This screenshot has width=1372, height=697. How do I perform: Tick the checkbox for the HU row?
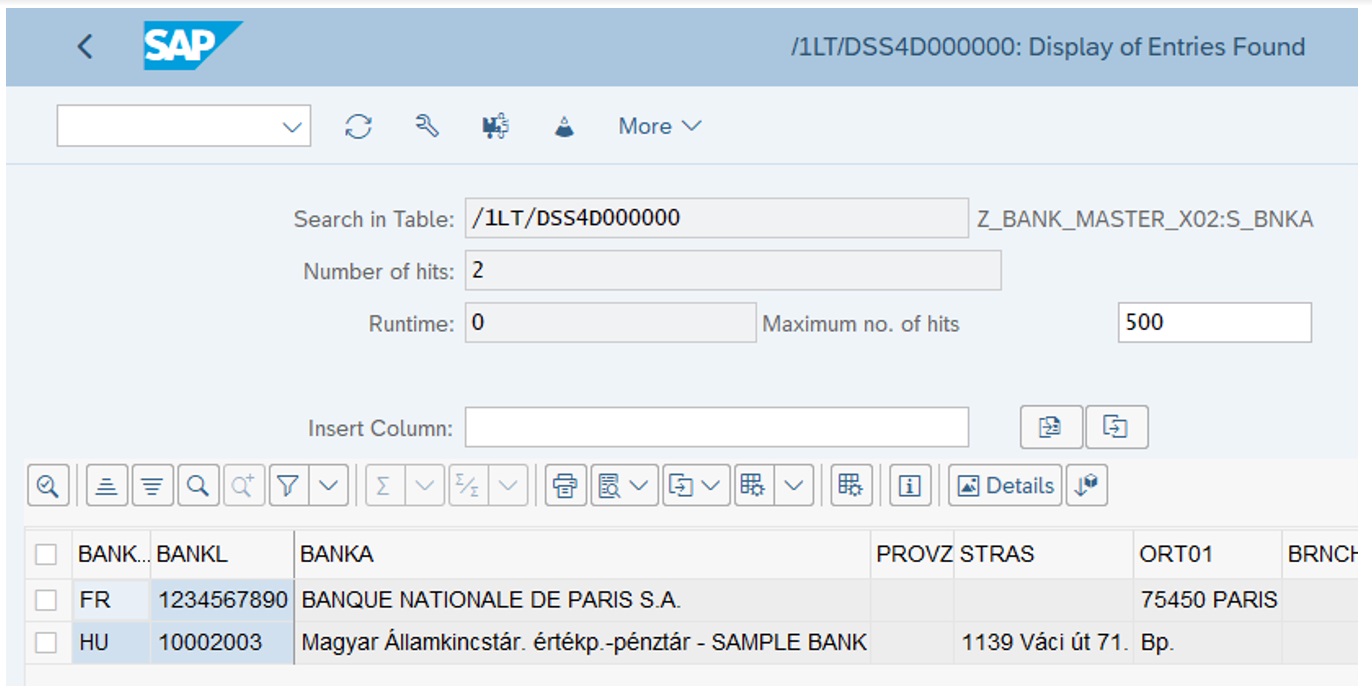[x=46, y=643]
